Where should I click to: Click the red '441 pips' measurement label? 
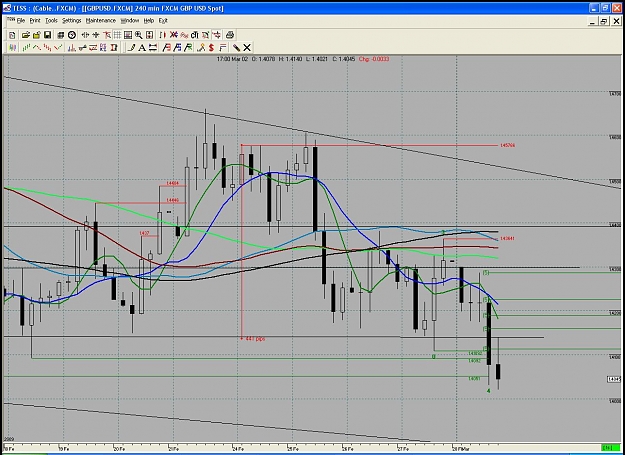pos(255,339)
